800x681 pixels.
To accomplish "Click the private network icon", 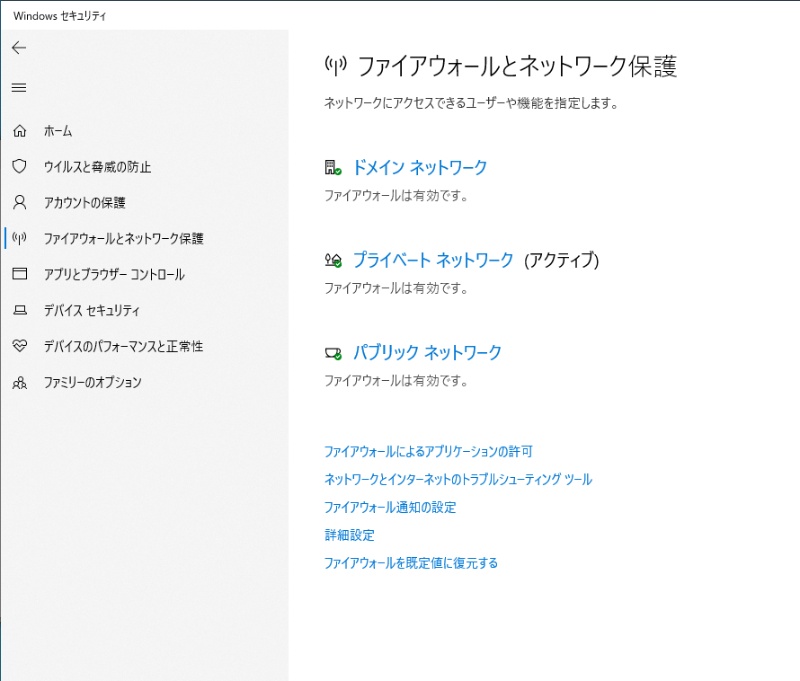I will [333, 260].
